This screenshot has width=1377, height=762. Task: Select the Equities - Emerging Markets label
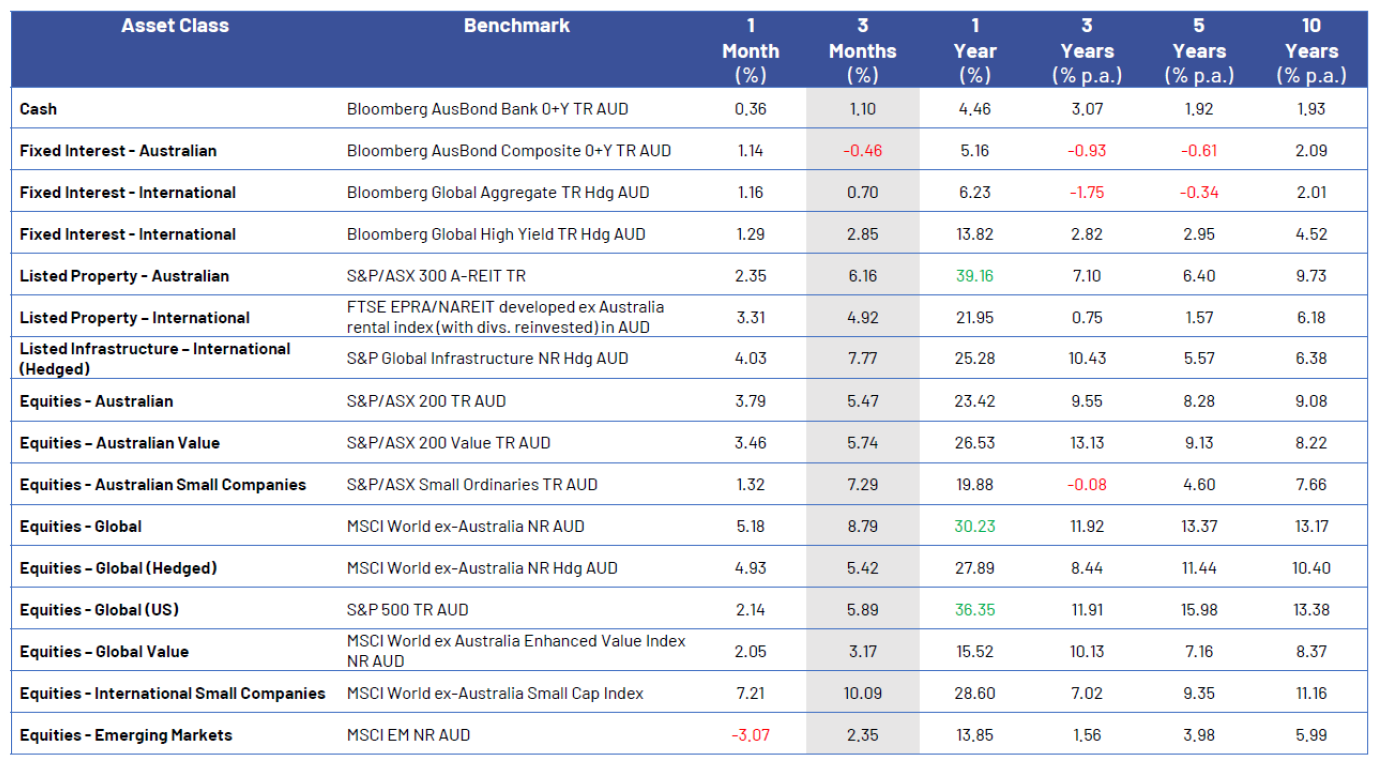[x=126, y=735]
